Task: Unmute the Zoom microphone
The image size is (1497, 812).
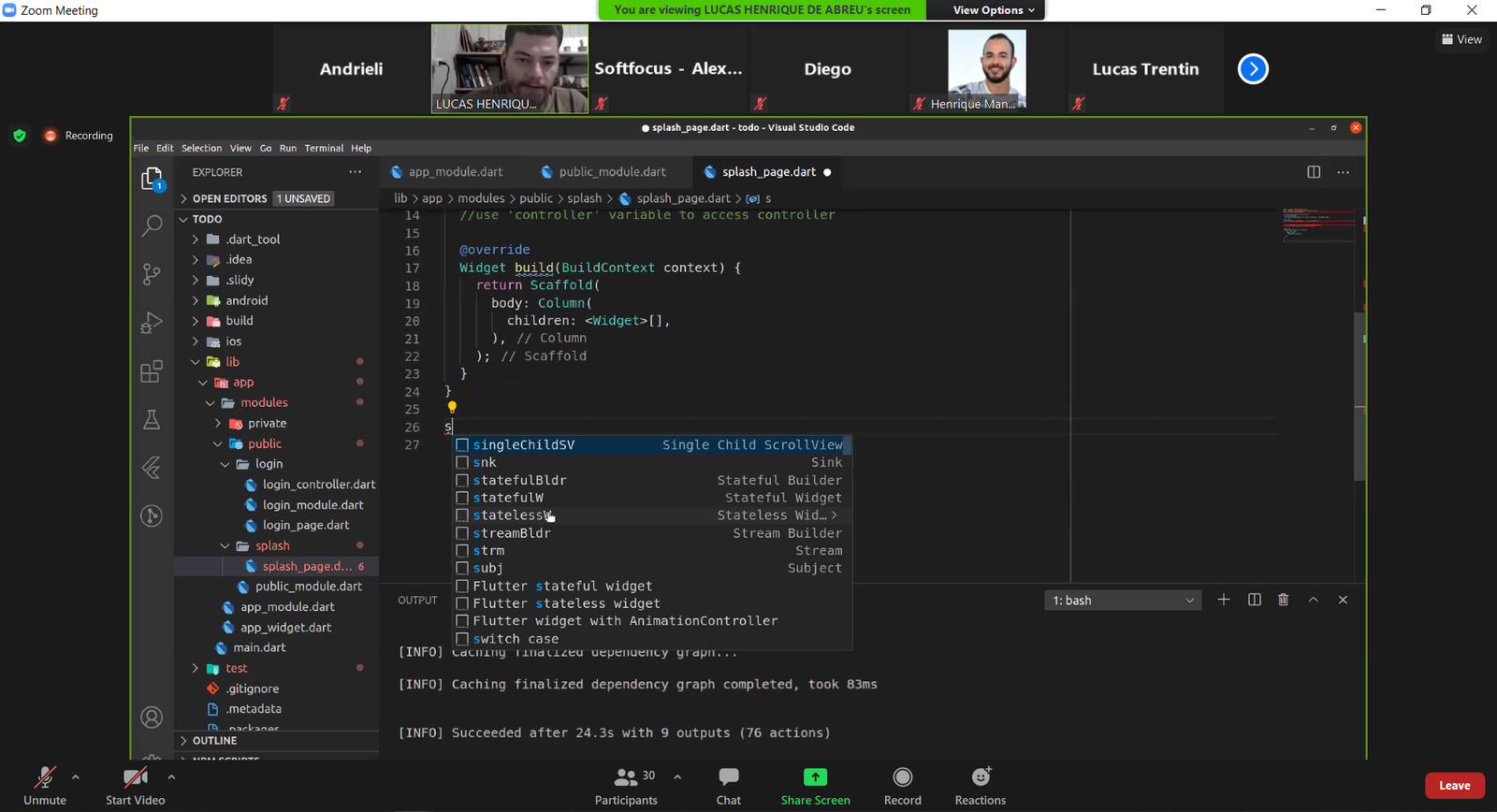Action: coord(44,785)
